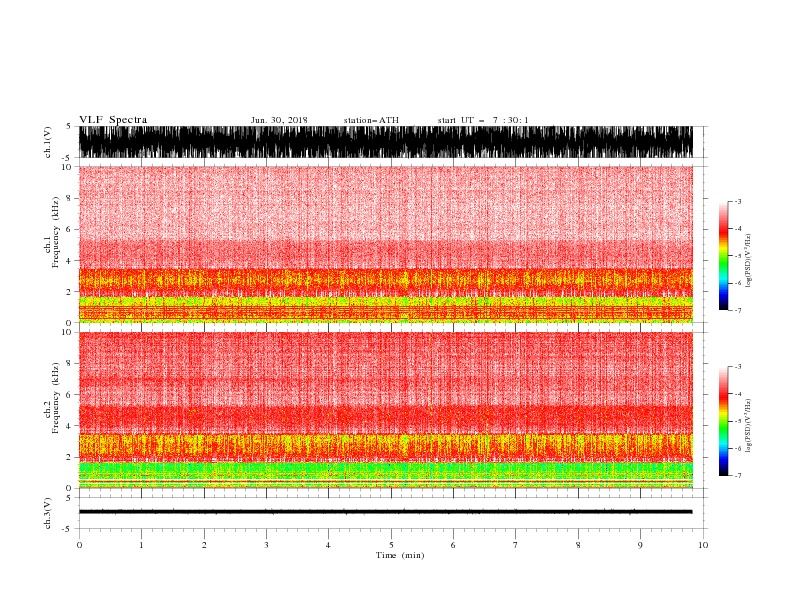This screenshot has width=792, height=612.
Task: Click the ch.2 spectrogram color scale bar
Action: (723, 421)
